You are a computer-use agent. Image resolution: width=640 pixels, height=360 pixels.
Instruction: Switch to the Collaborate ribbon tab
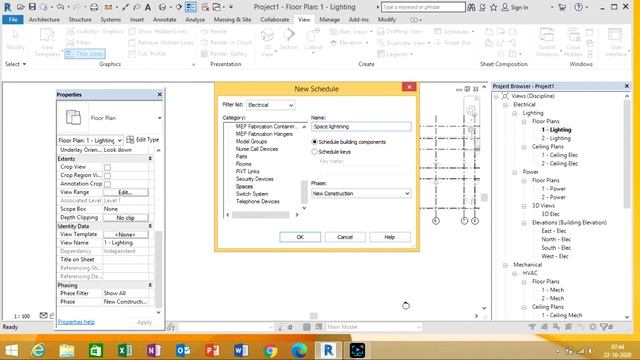[x=275, y=20]
